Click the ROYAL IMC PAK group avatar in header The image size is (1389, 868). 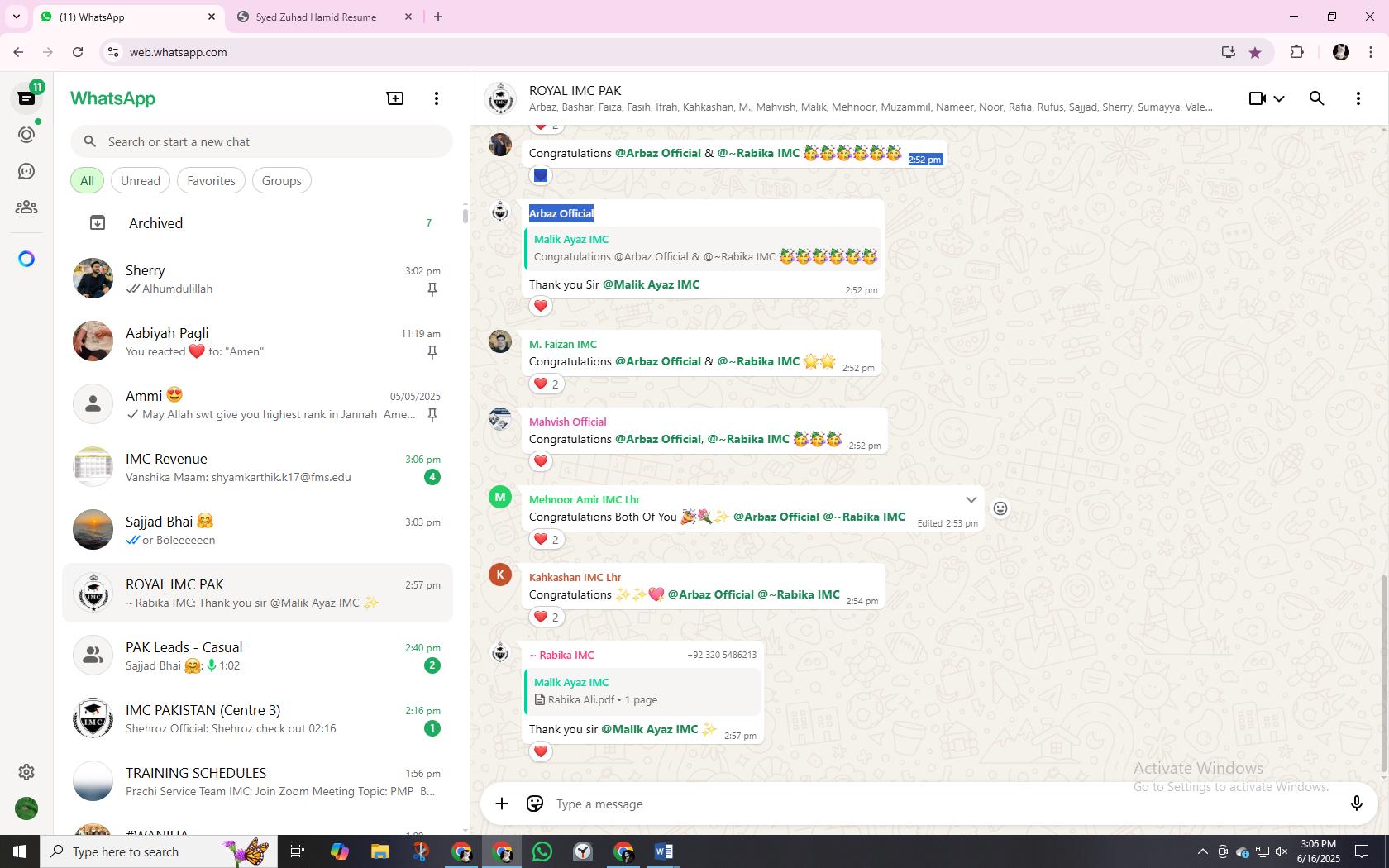[500, 98]
